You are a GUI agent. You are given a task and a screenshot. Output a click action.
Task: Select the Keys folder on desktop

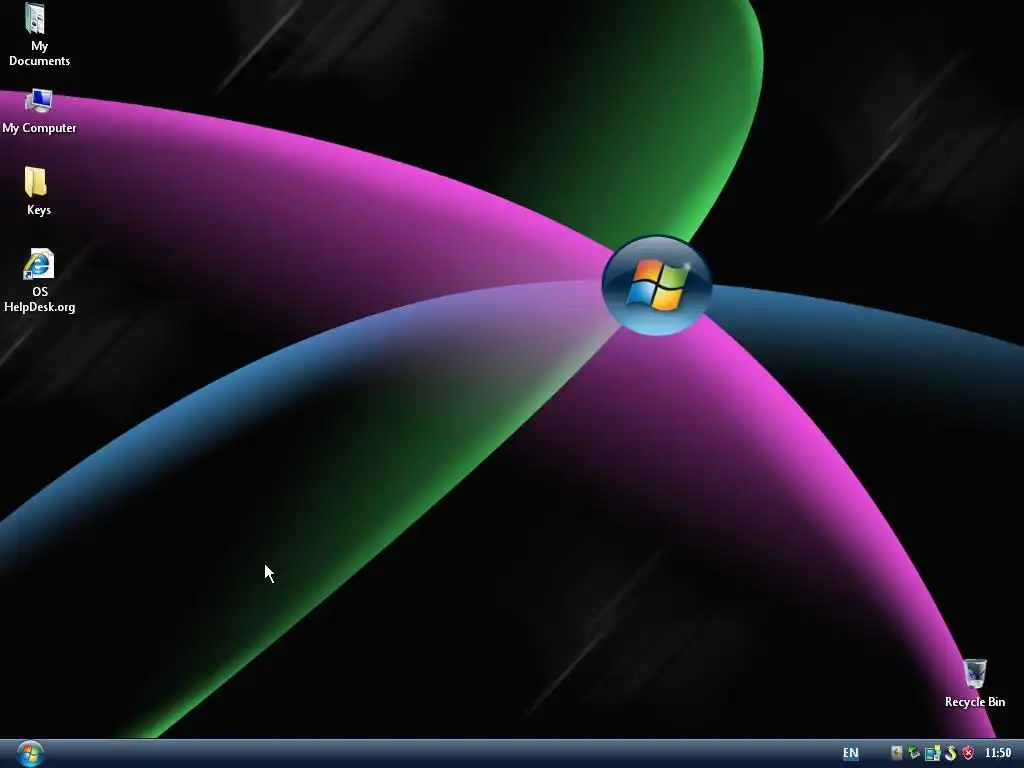click(x=37, y=191)
